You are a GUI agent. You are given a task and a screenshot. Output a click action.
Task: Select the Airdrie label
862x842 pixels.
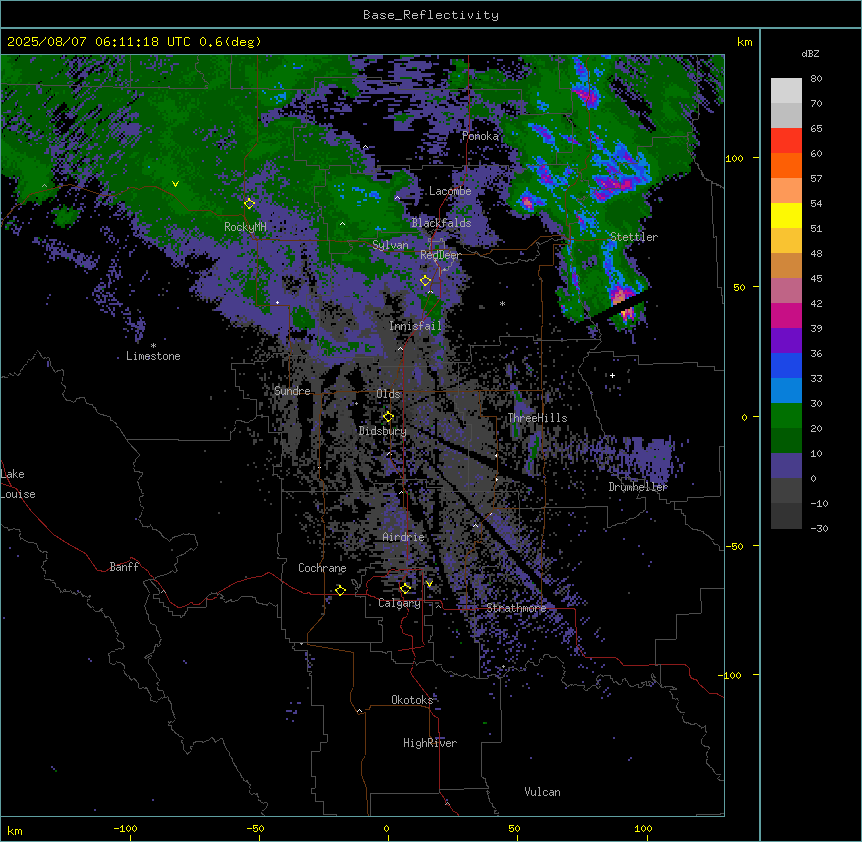coord(403,537)
